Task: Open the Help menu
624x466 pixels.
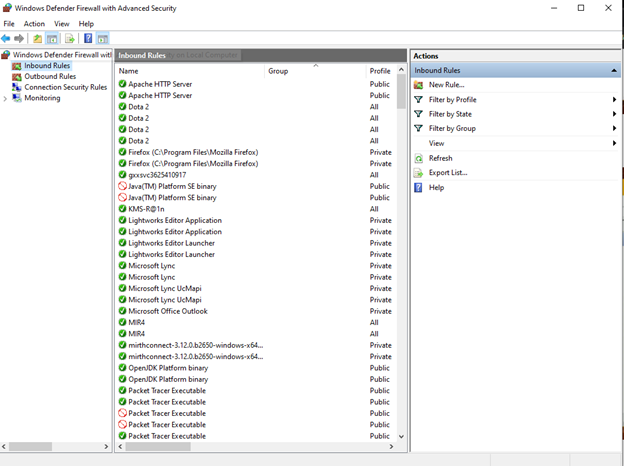Action: tap(86, 24)
